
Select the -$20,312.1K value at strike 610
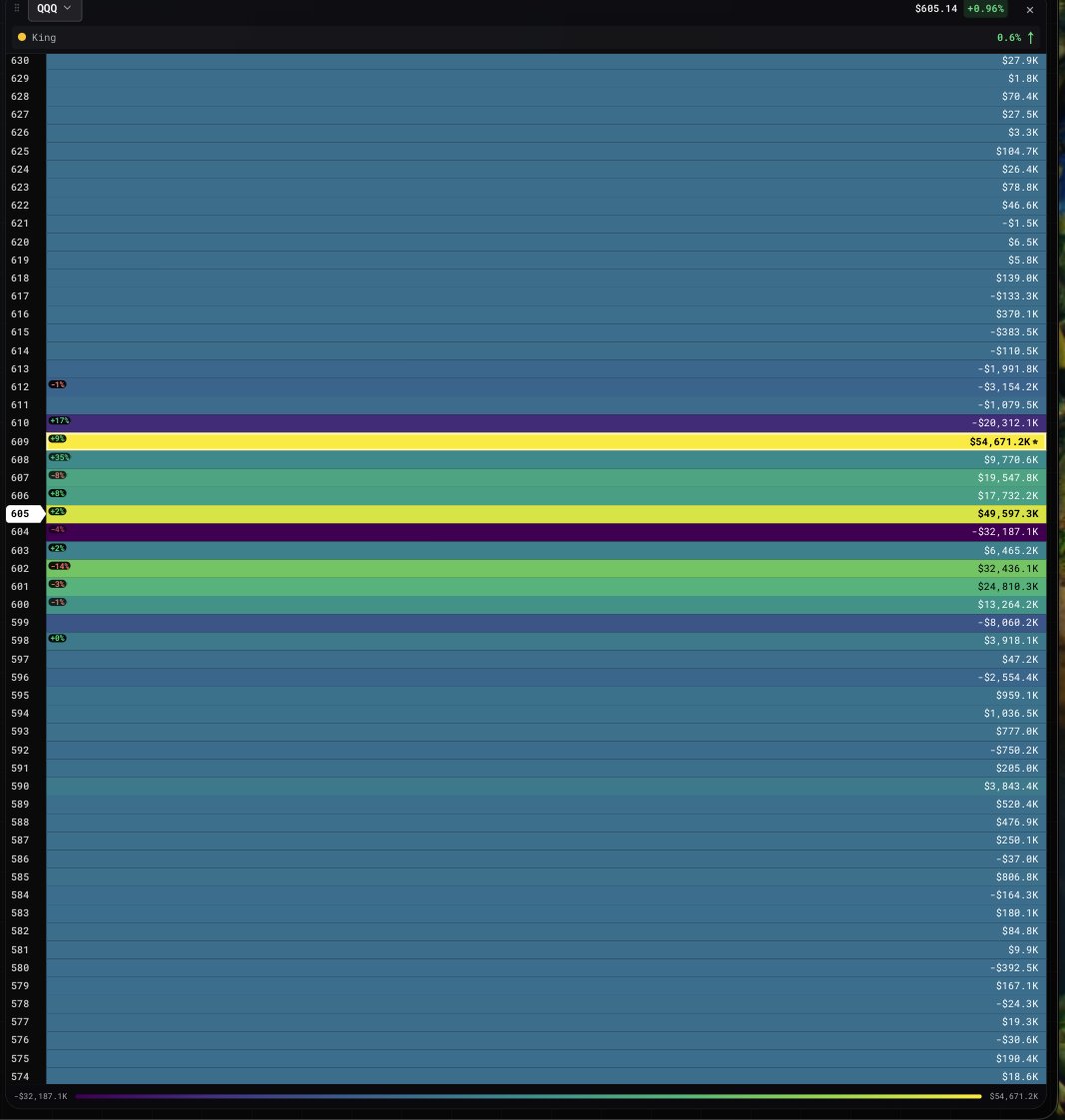click(1005, 423)
